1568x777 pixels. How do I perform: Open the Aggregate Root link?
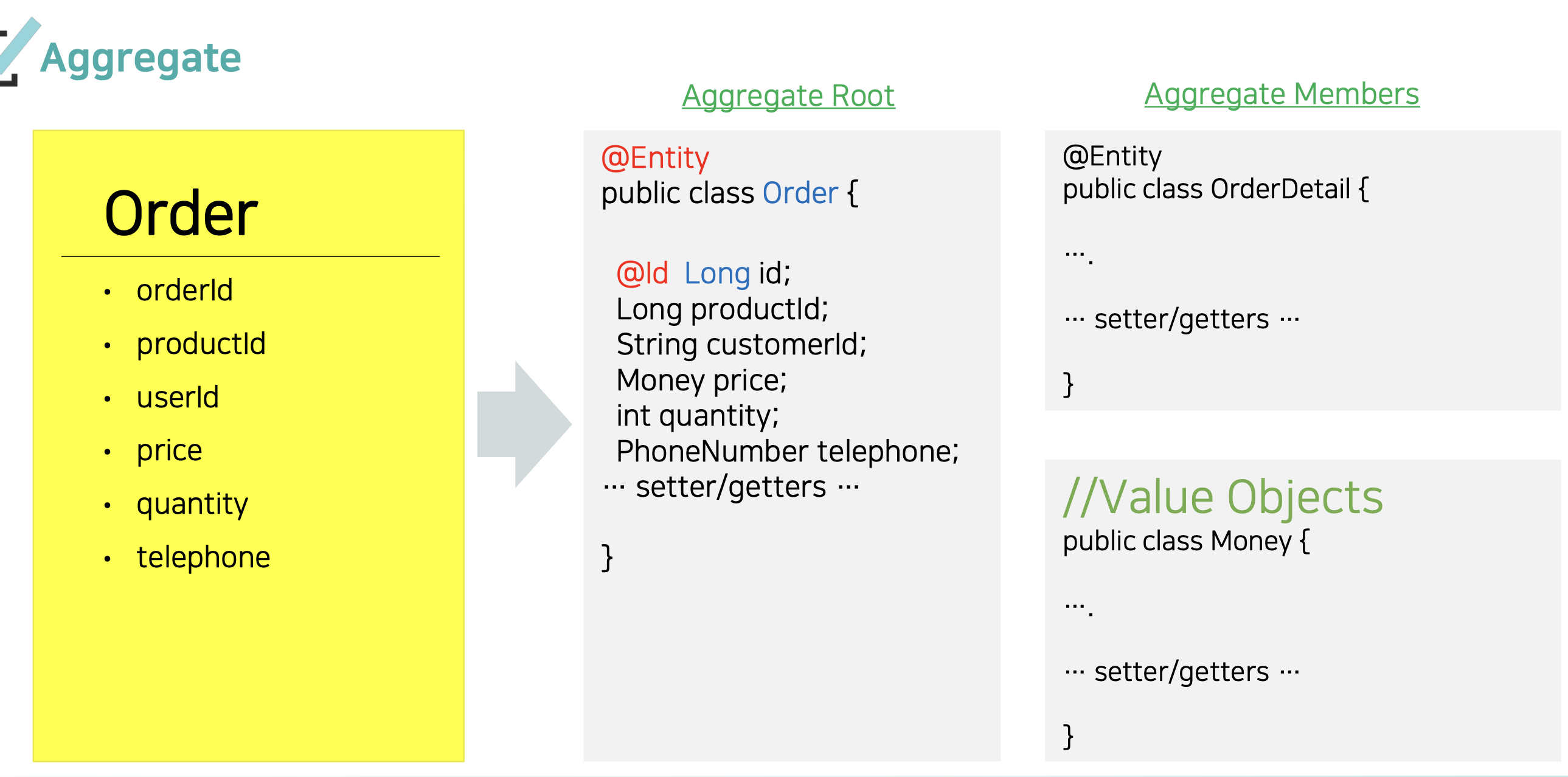[x=788, y=96]
